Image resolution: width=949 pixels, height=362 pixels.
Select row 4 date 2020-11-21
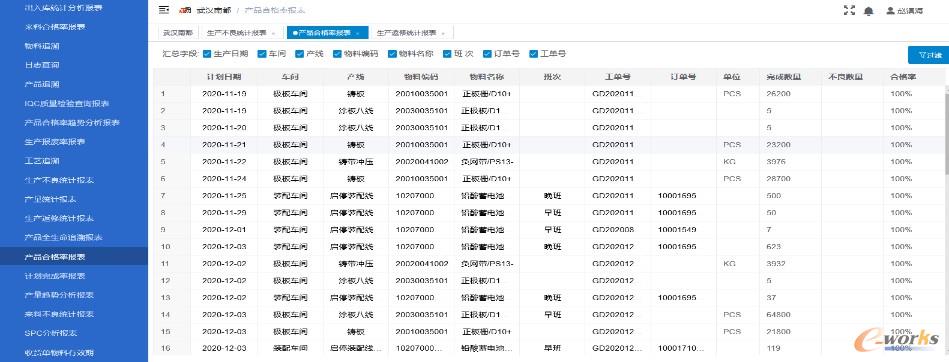(224, 145)
